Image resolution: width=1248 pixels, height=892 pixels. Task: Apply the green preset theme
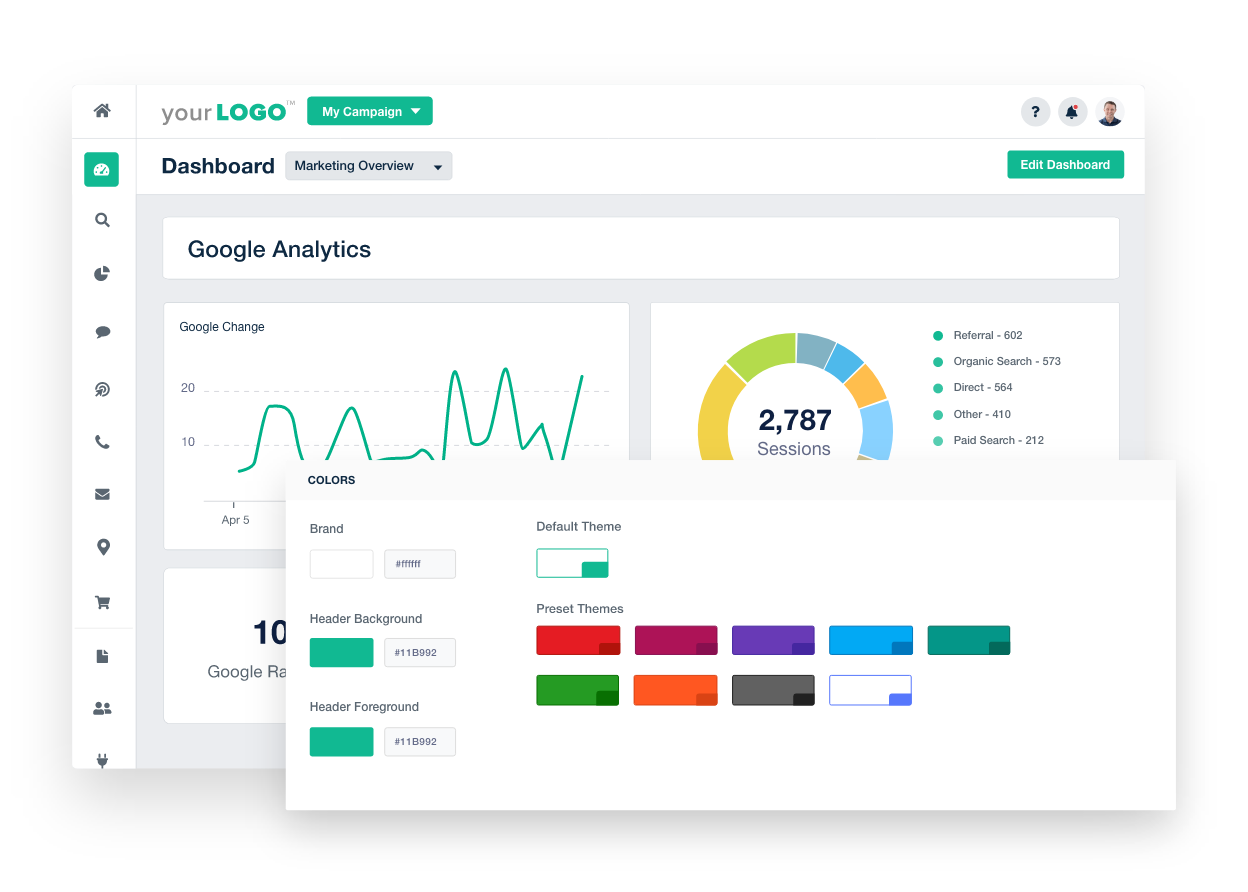pyautogui.click(x=578, y=690)
